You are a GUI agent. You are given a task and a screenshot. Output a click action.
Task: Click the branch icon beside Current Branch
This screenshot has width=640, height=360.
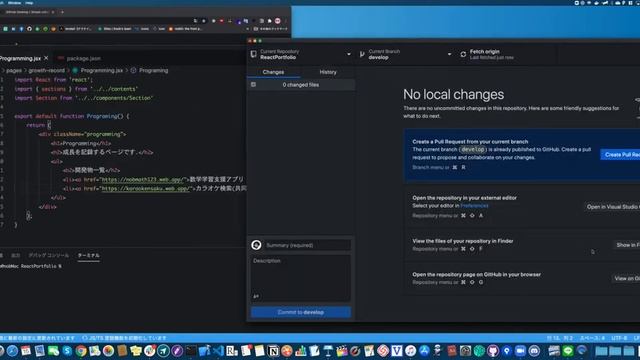pyautogui.click(x=362, y=54)
